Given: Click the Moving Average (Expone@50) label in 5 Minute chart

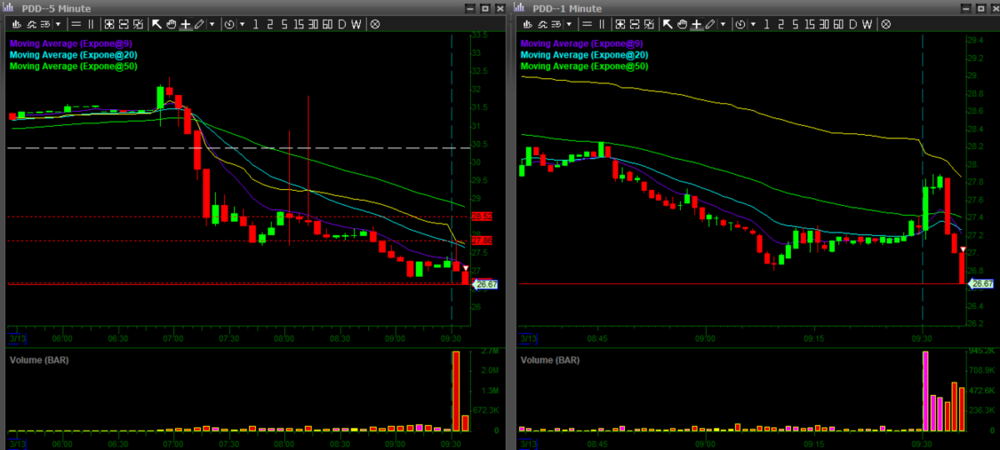Looking at the screenshot, I should pos(73,66).
